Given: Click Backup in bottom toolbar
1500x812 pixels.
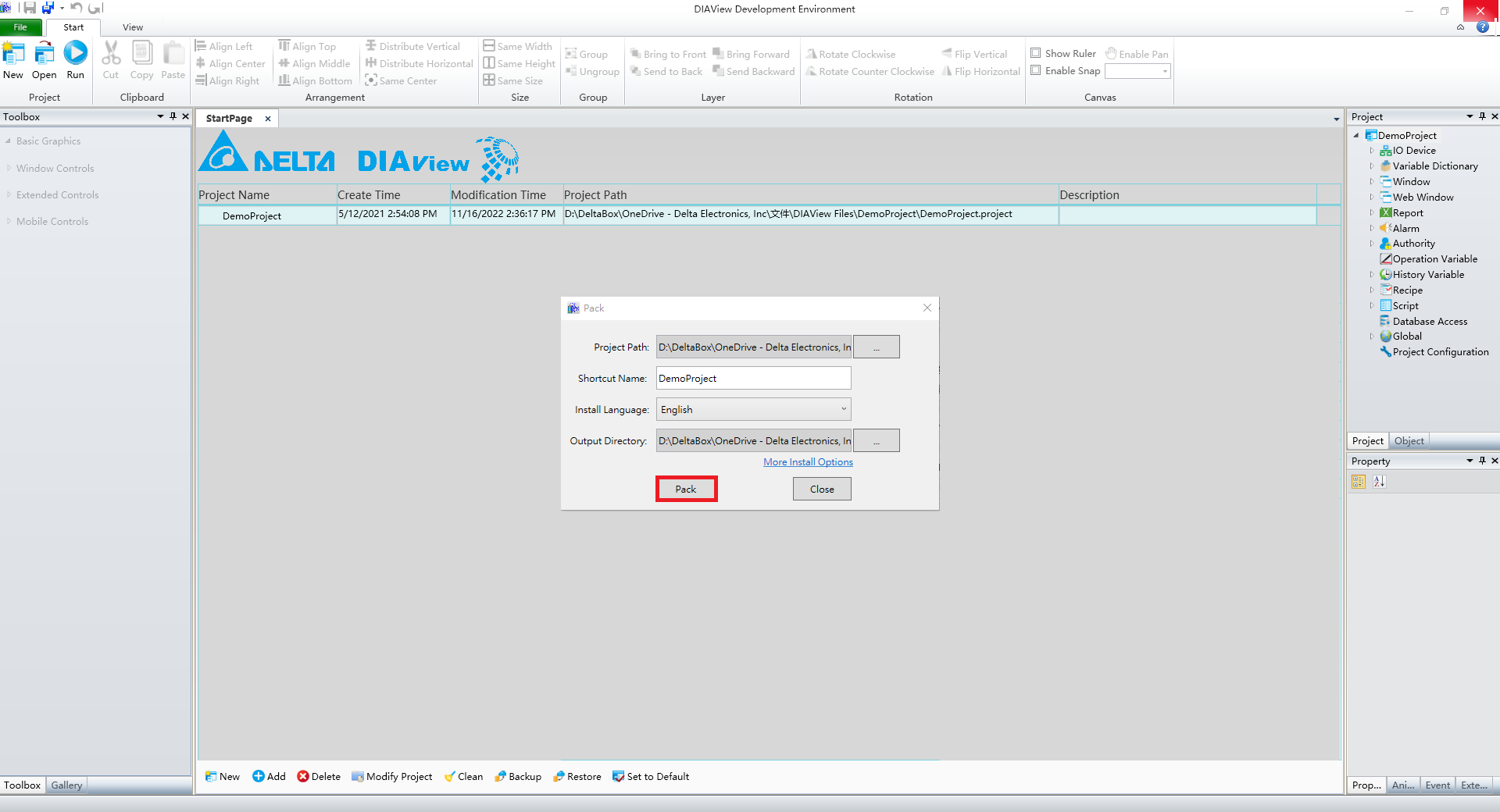Looking at the screenshot, I should pyautogui.click(x=518, y=776).
